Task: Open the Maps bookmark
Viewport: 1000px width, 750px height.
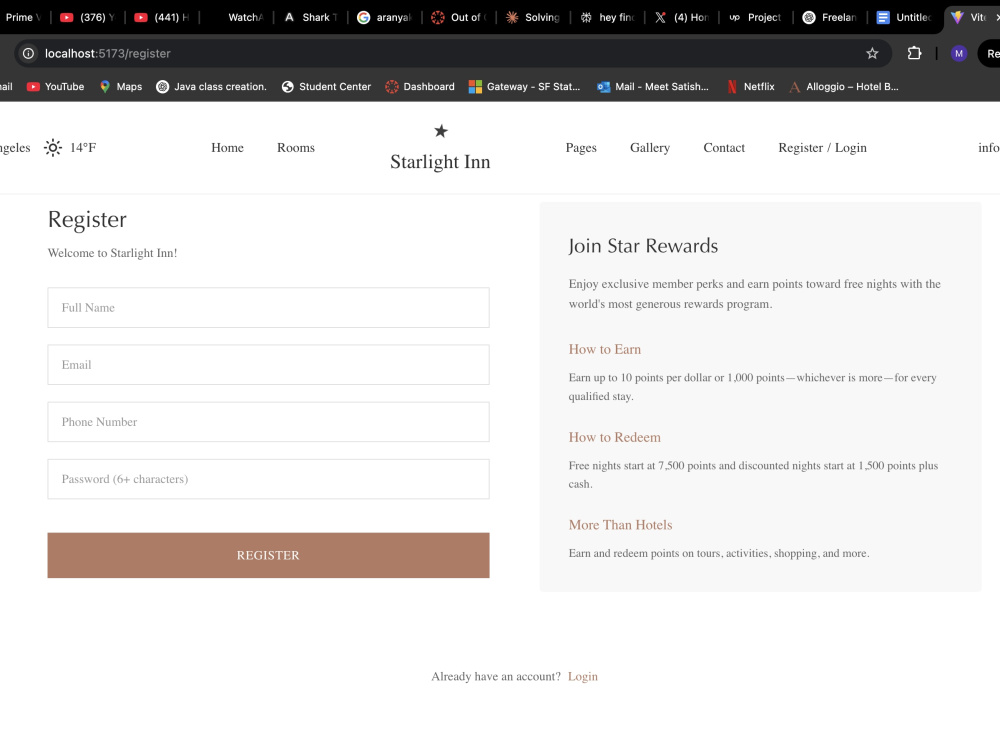Action: 121,87
